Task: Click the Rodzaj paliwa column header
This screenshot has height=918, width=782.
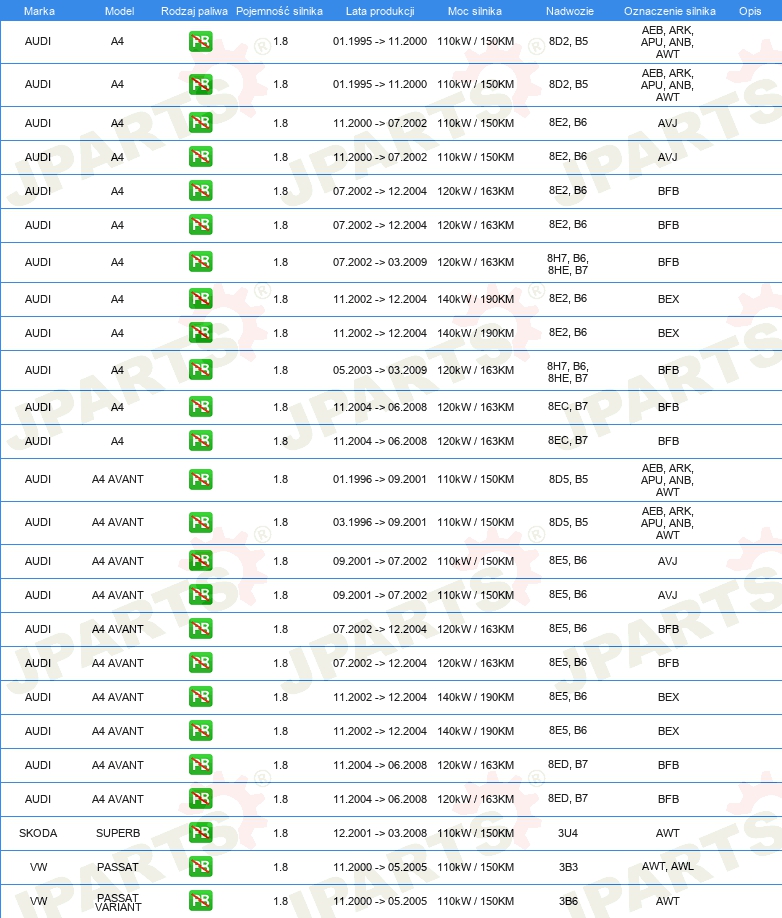Action: click(194, 11)
